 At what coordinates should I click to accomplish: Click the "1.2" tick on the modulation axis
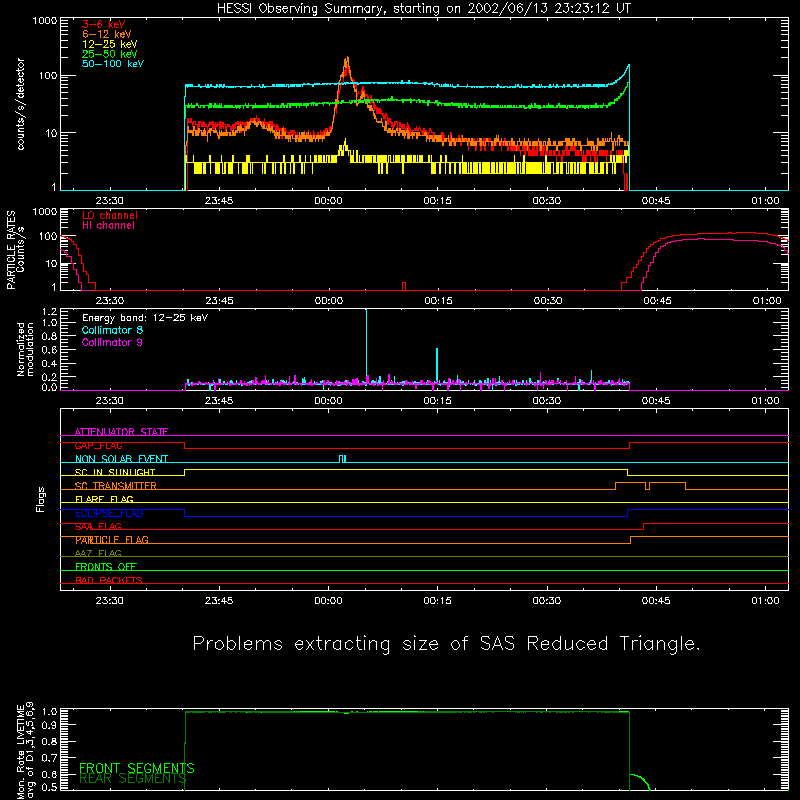49,312
